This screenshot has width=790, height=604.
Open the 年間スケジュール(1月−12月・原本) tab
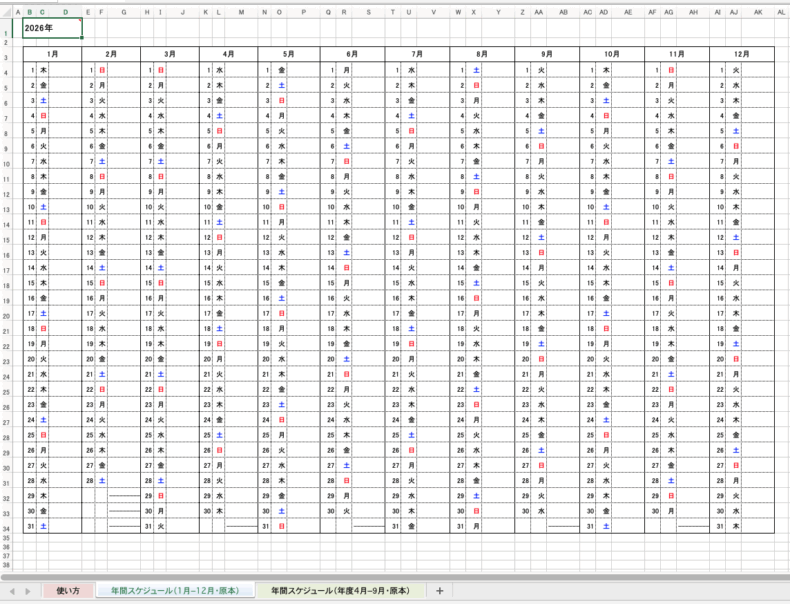[175, 591]
